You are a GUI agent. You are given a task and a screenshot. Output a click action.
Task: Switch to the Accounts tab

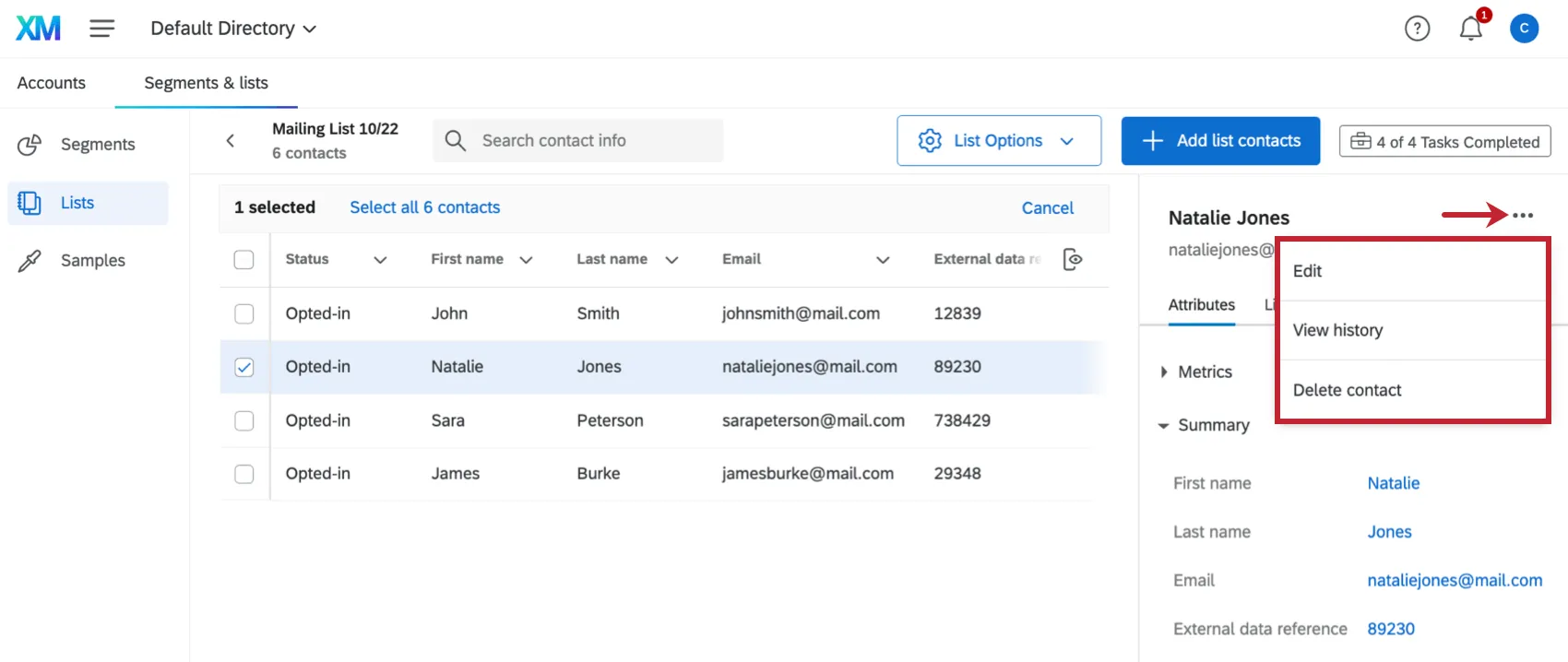52,83
